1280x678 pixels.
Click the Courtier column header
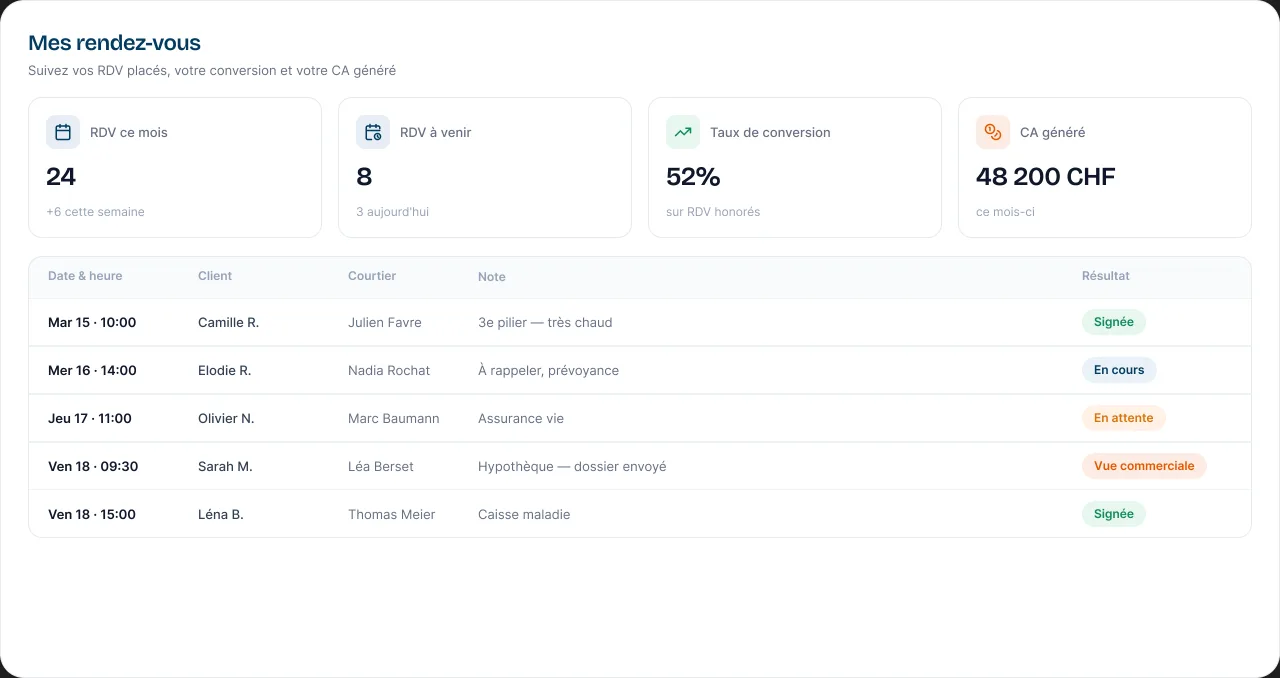point(372,276)
